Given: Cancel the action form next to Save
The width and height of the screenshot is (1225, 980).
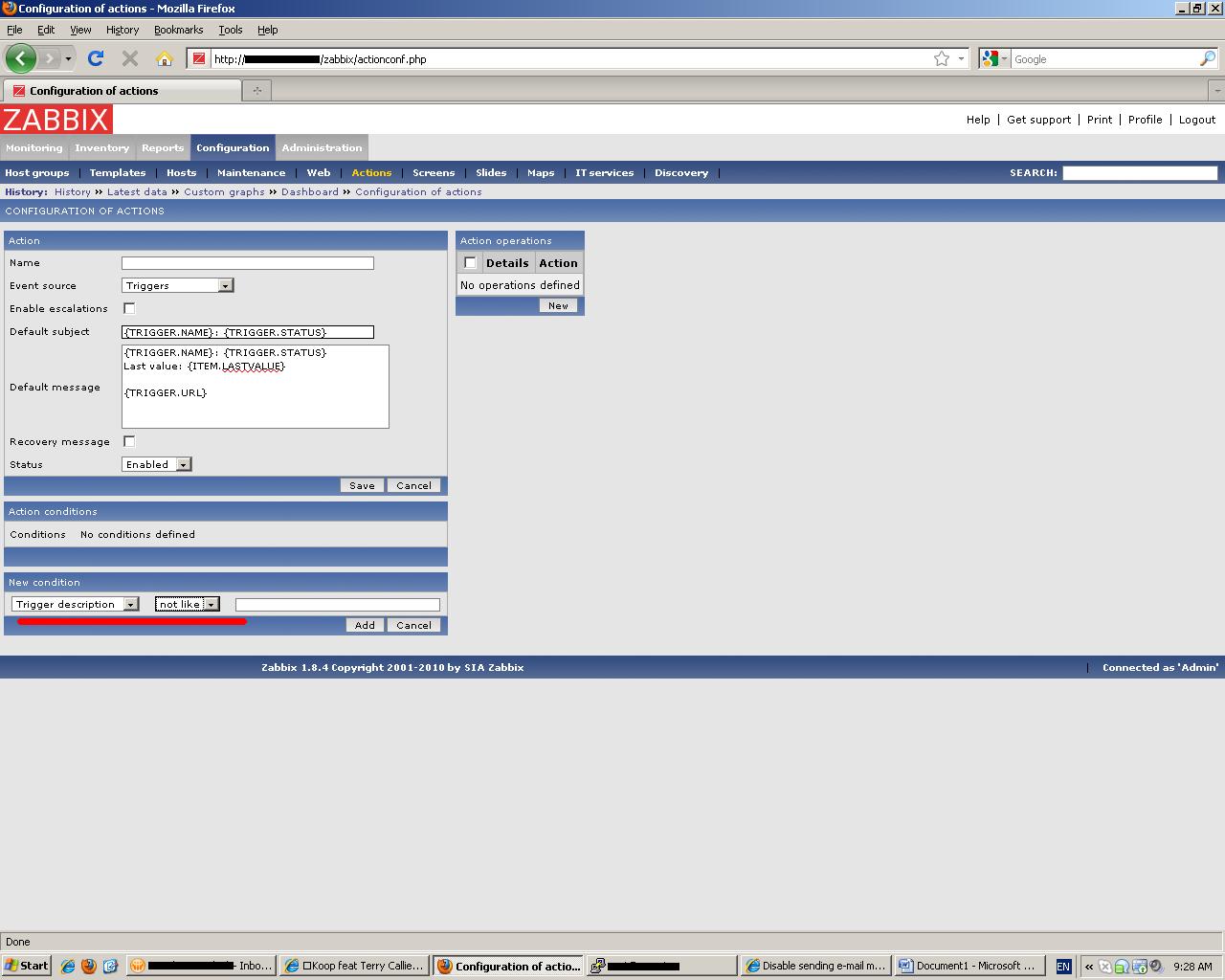Looking at the screenshot, I should [x=413, y=485].
